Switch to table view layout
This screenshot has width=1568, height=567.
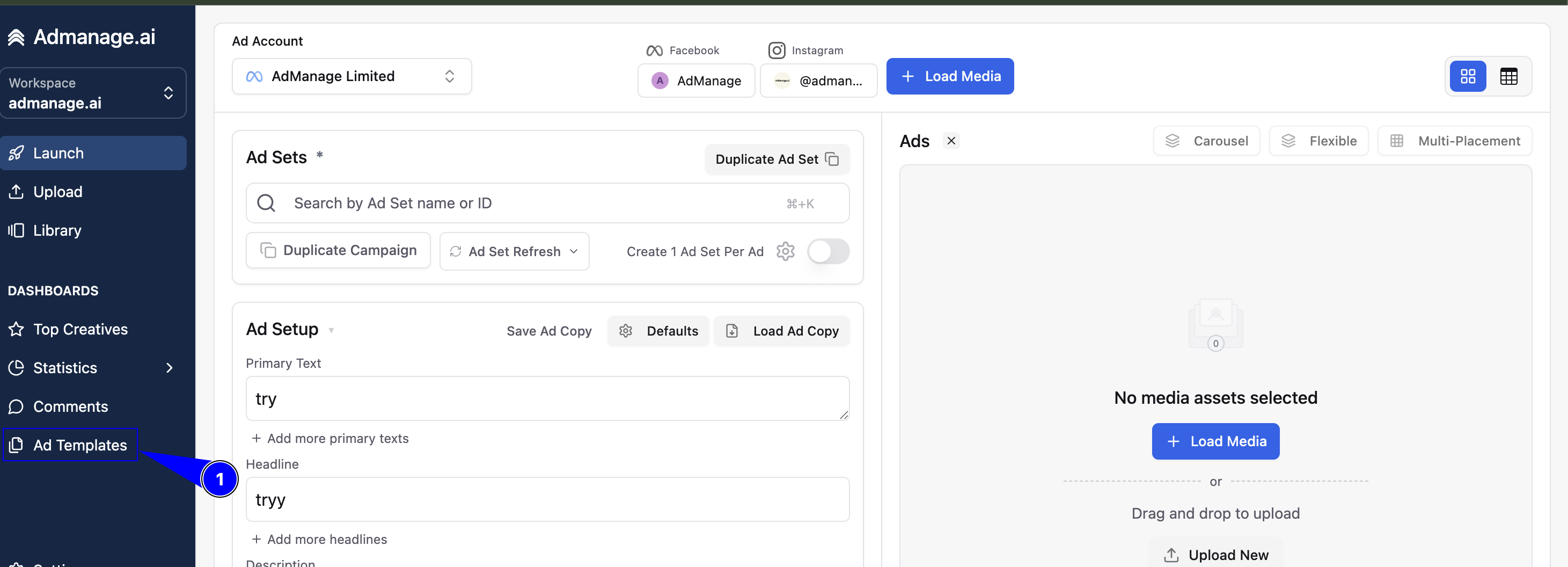pyautogui.click(x=1508, y=76)
